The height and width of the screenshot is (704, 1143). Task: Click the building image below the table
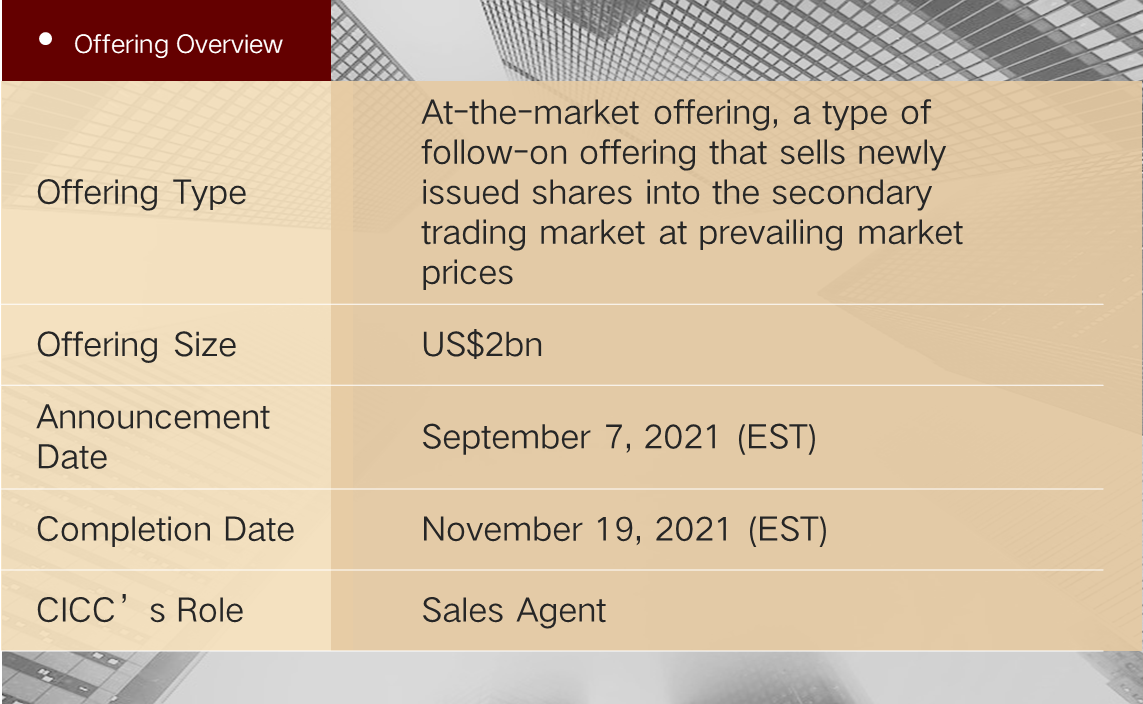click(570, 678)
